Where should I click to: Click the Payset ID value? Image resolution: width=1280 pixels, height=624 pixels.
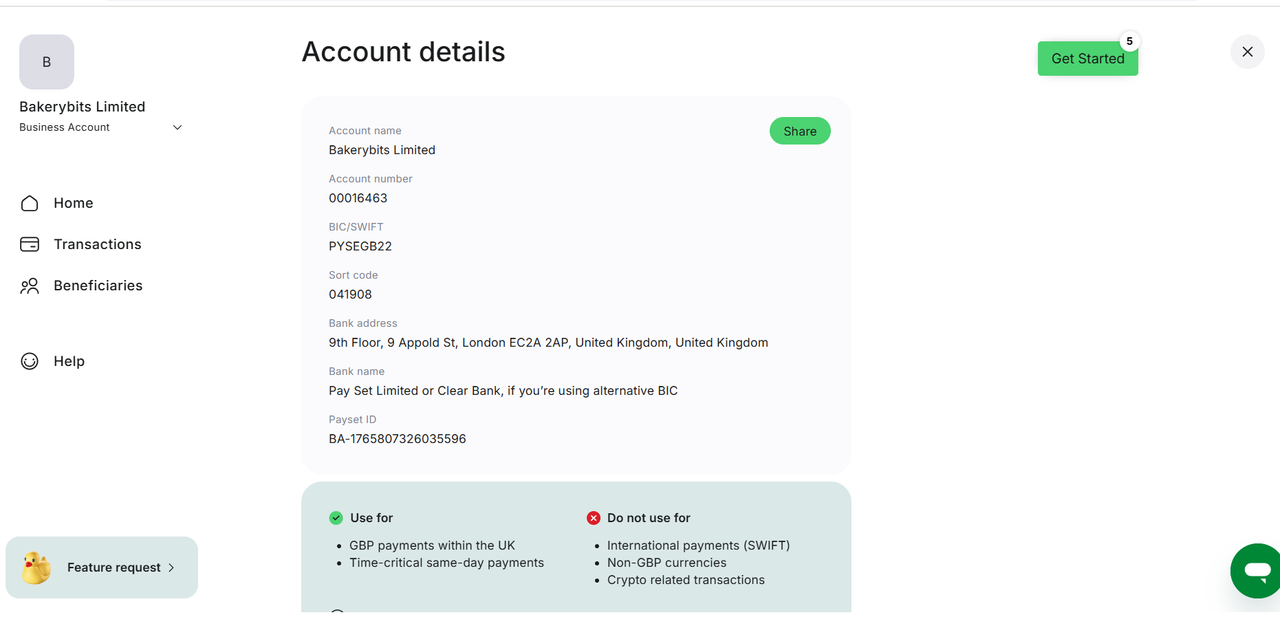pos(397,439)
